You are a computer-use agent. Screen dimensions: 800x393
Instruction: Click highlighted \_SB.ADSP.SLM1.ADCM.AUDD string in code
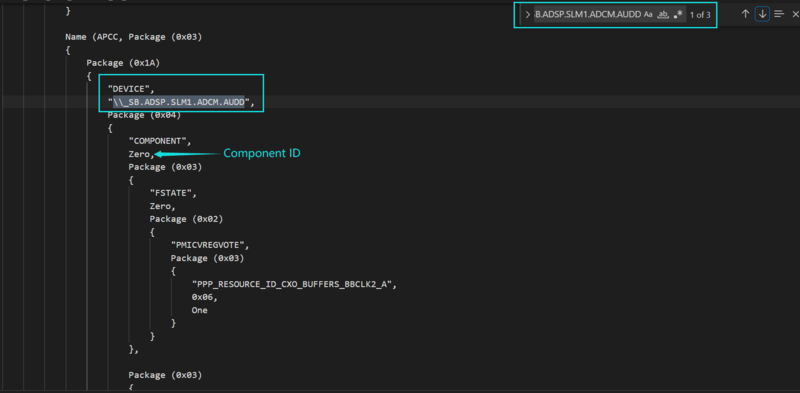179,102
